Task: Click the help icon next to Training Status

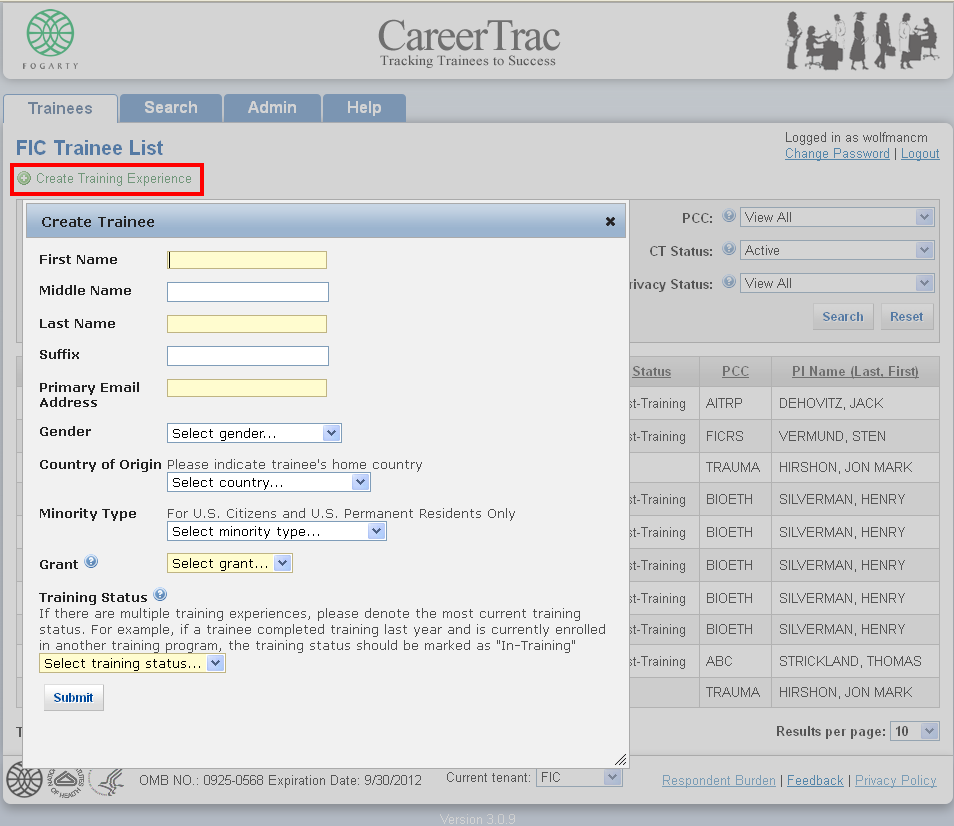Action: click(x=160, y=595)
